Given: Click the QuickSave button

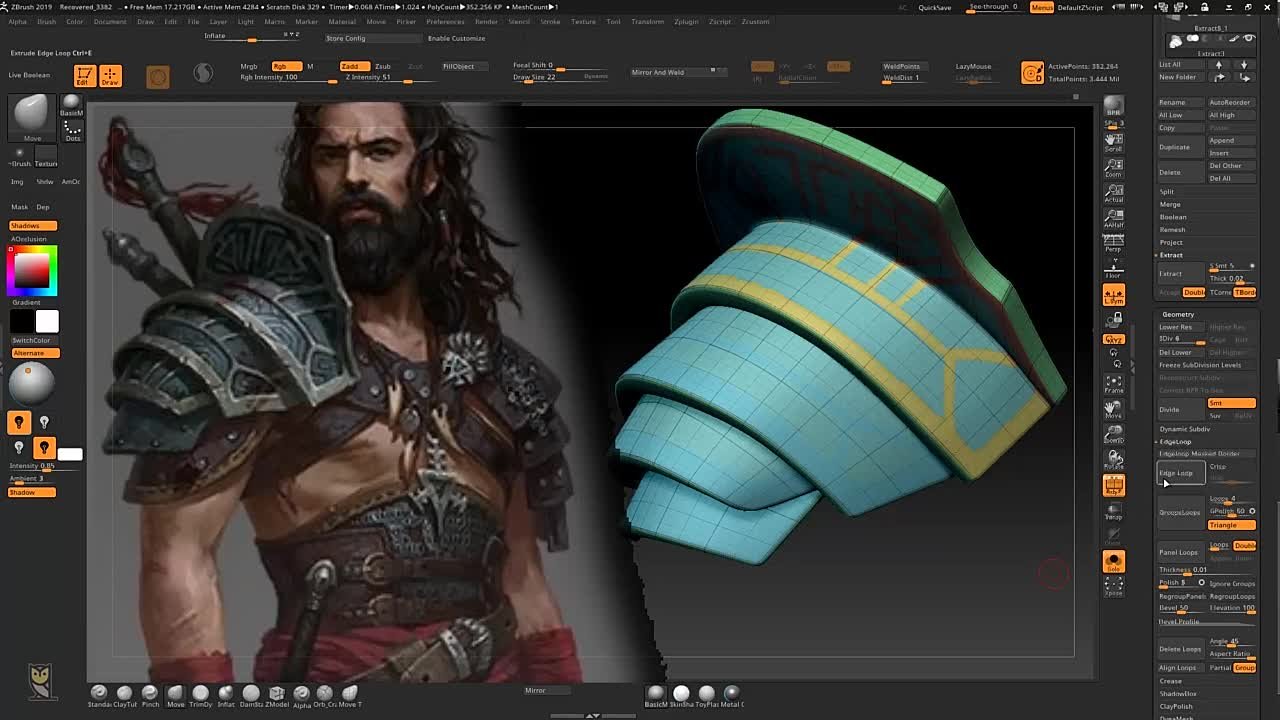Looking at the screenshot, I should (x=935, y=7).
